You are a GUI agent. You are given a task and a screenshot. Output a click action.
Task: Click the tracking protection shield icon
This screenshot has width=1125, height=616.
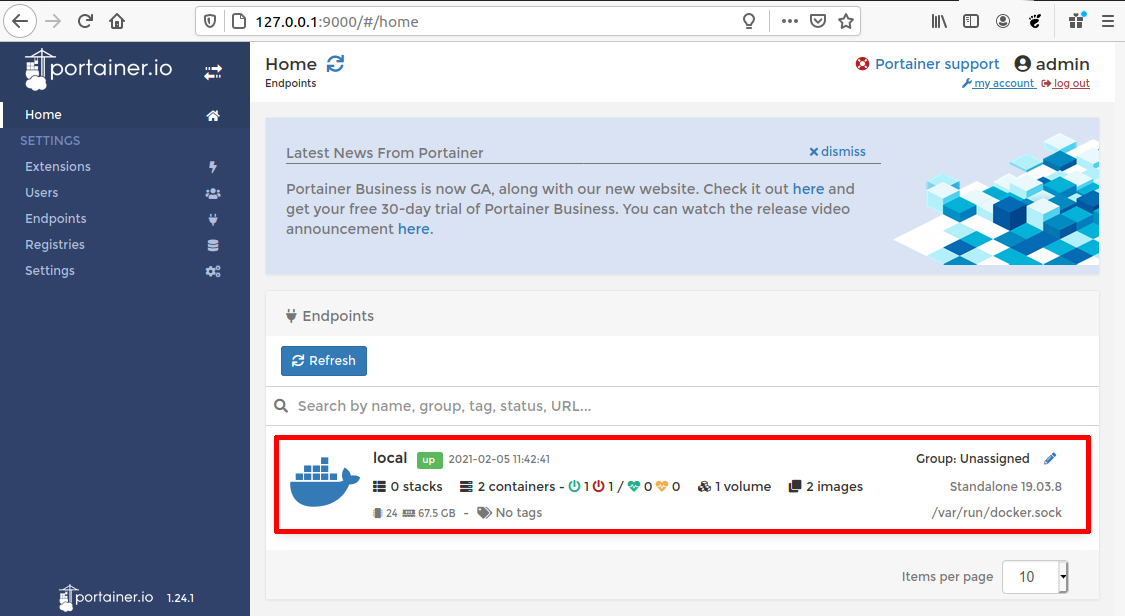pos(210,22)
